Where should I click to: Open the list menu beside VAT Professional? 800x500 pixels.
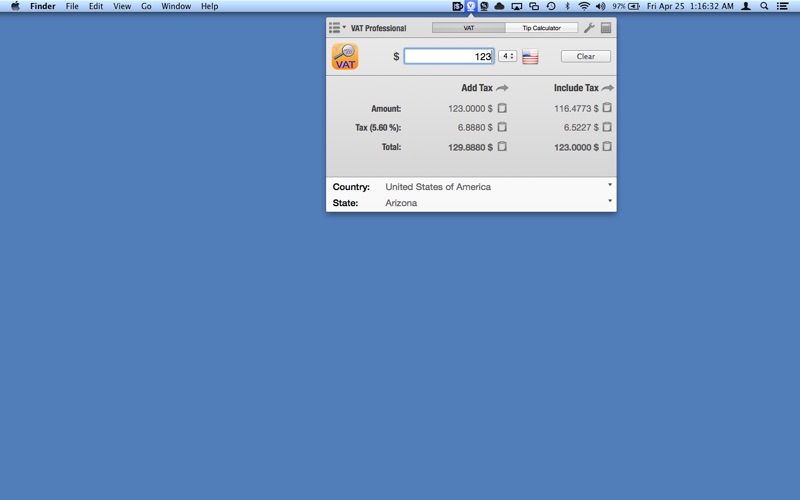tap(337, 28)
